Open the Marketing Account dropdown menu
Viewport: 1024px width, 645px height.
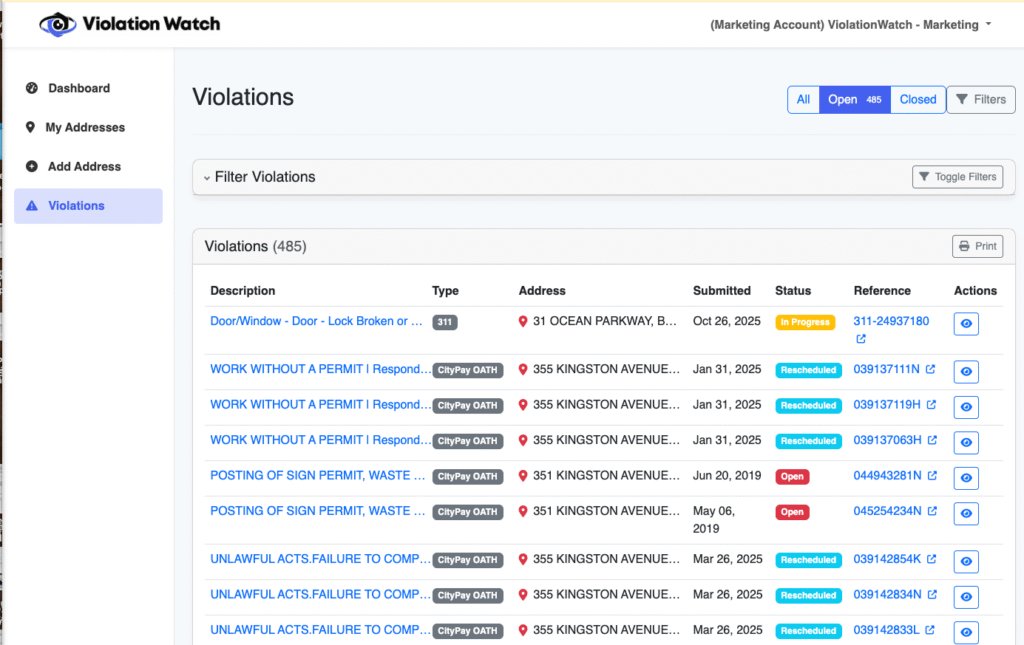(x=850, y=24)
